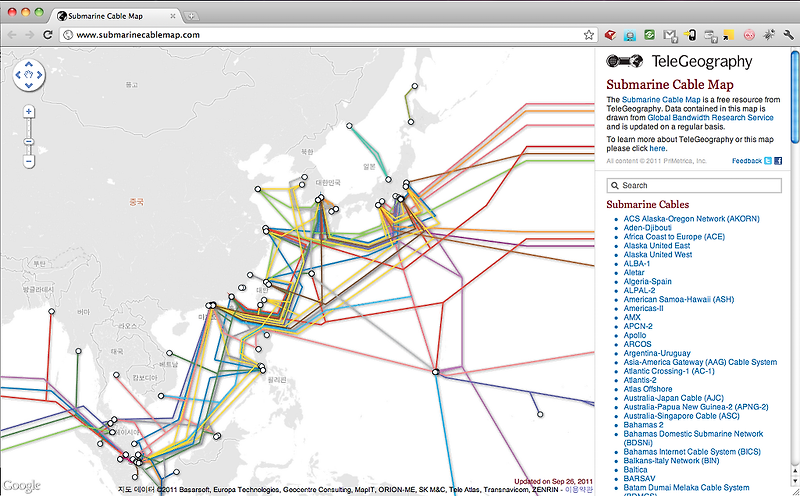Click the green sync extension icon
The image size is (800, 496).
[x=649, y=35]
